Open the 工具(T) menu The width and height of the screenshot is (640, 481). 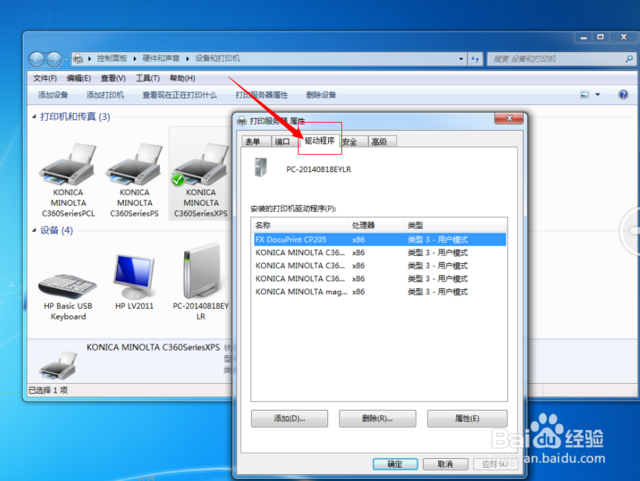tap(147, 78)
